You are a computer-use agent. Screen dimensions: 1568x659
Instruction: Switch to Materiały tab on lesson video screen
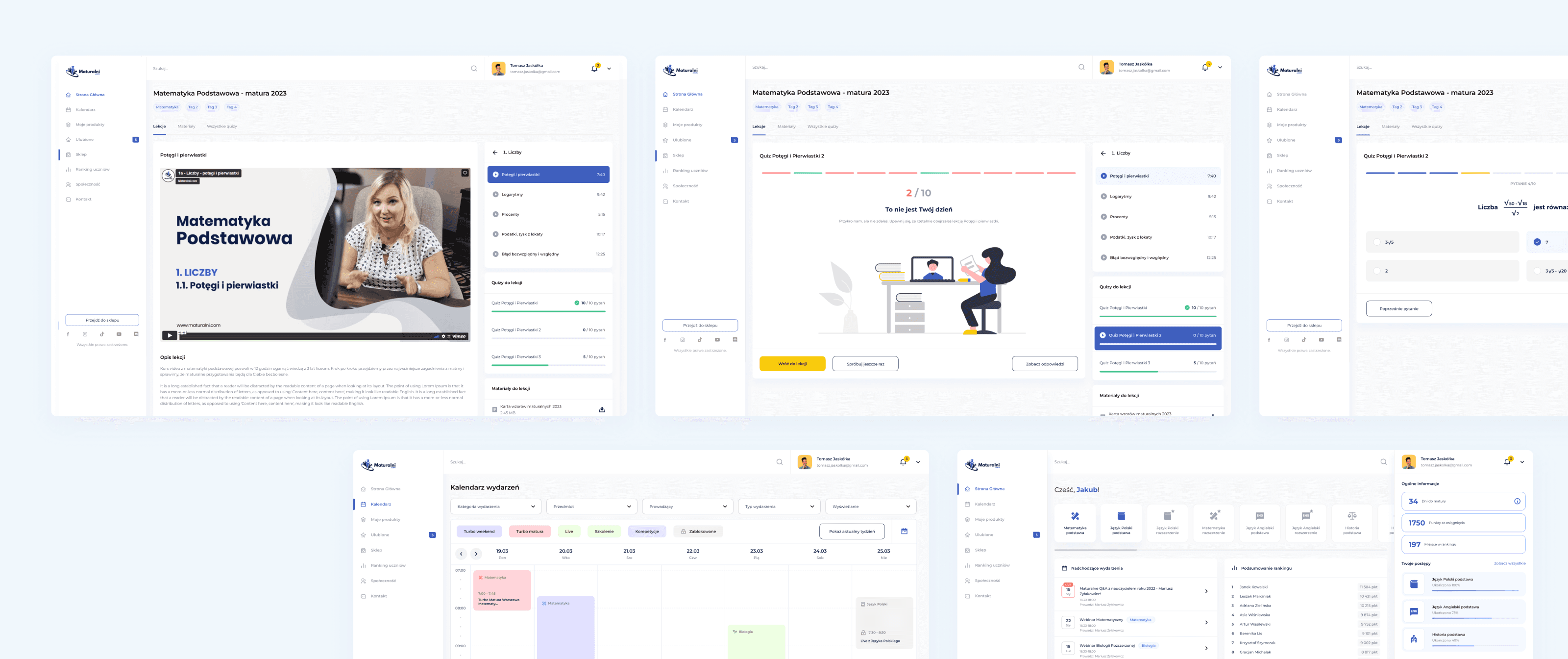click(186, 127)
